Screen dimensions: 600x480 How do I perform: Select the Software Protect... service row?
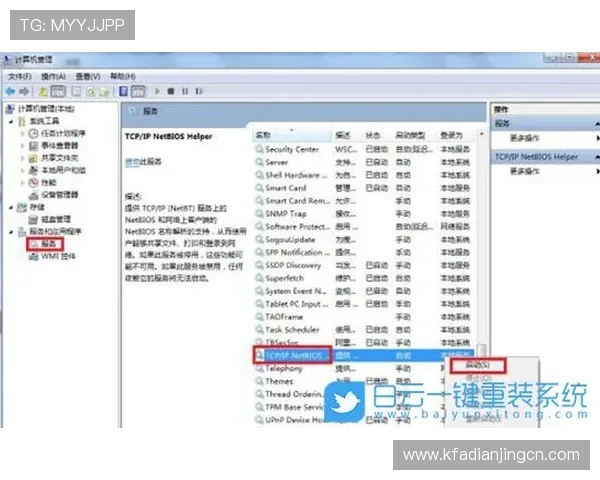click(x=364, y=227)
